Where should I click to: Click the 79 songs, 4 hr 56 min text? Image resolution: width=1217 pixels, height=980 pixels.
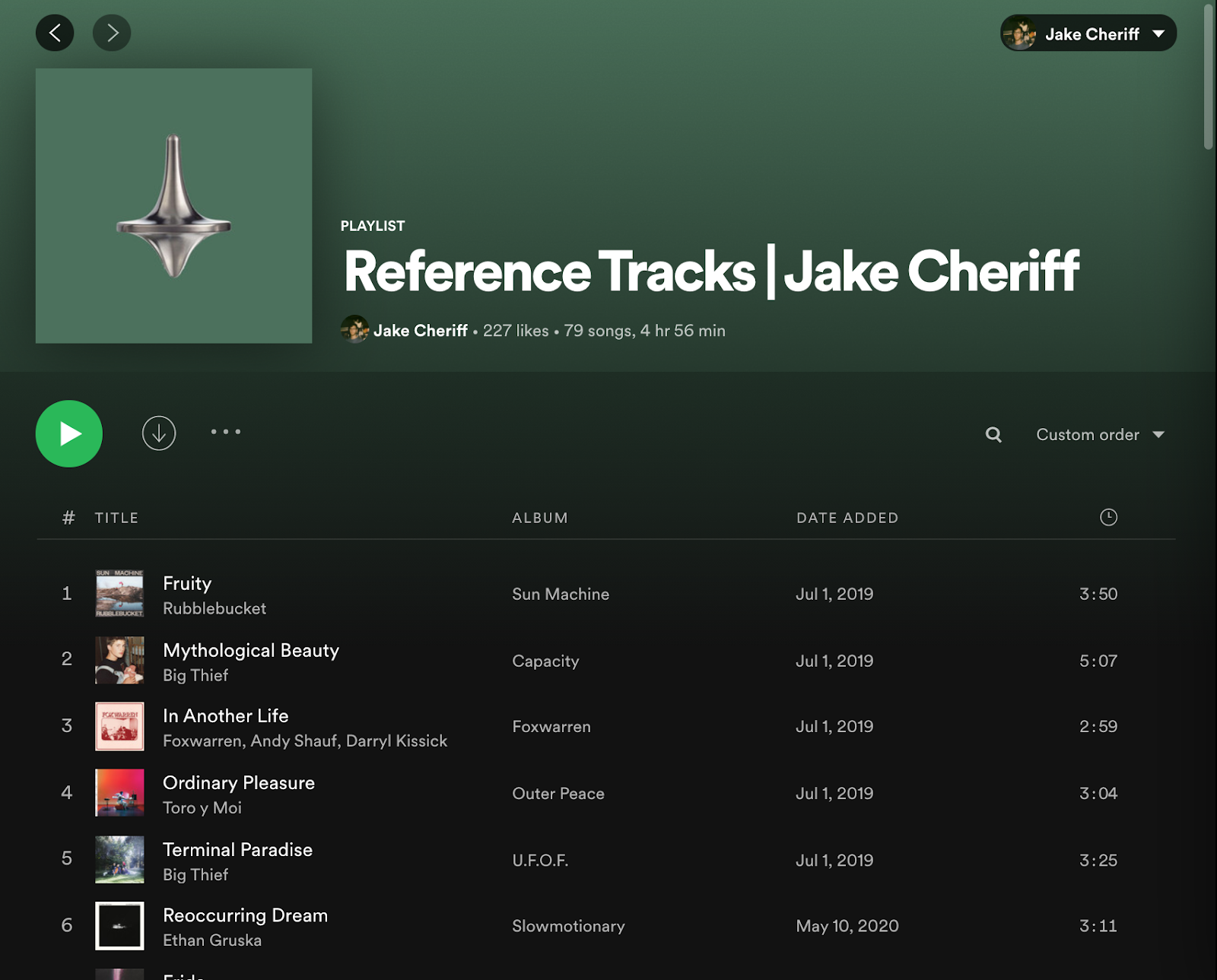644,331
